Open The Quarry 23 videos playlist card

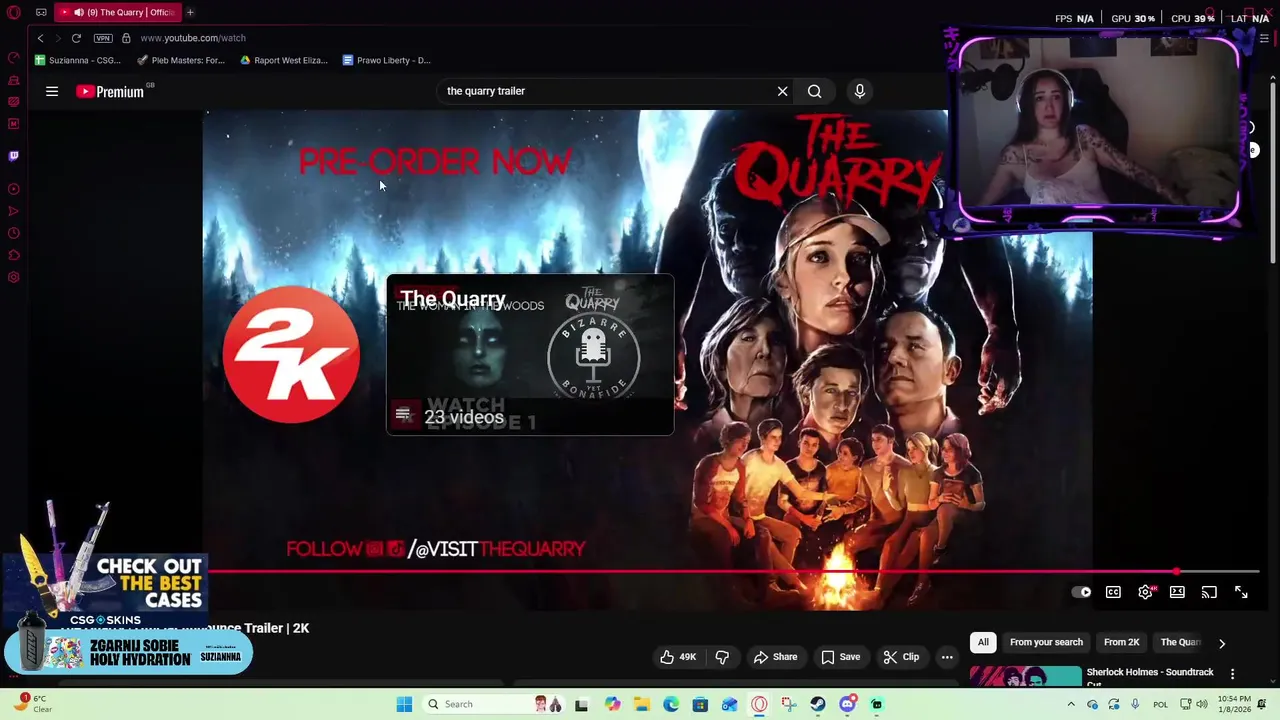point(530,355)
